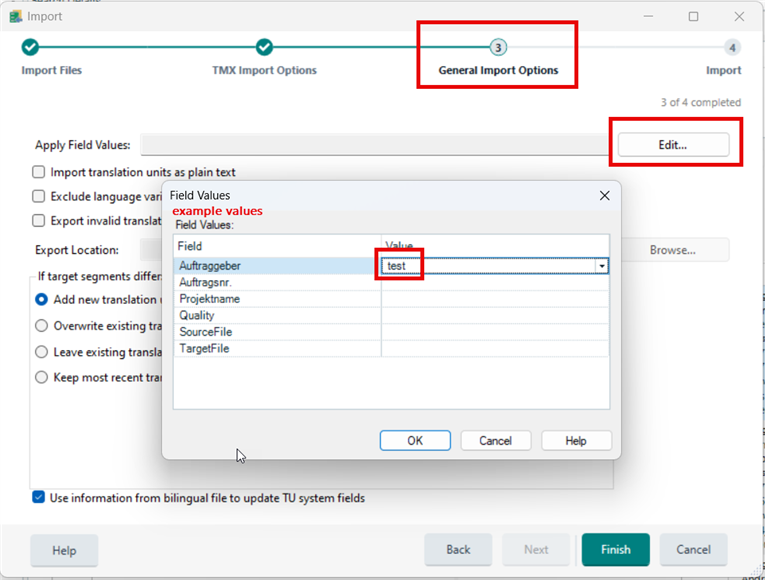Image resolution: width=765 pixels, height=580 pixels.
Task: Minimize the Import window
Action: click(x=648, y=17)
